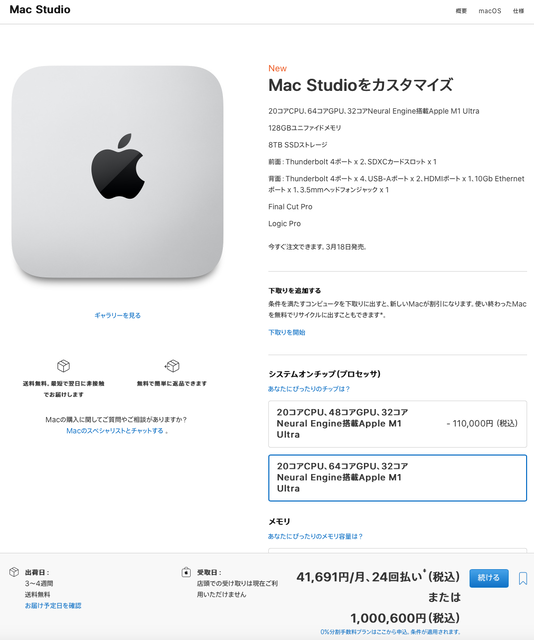Click the shipping date box icon

[14, 572]
